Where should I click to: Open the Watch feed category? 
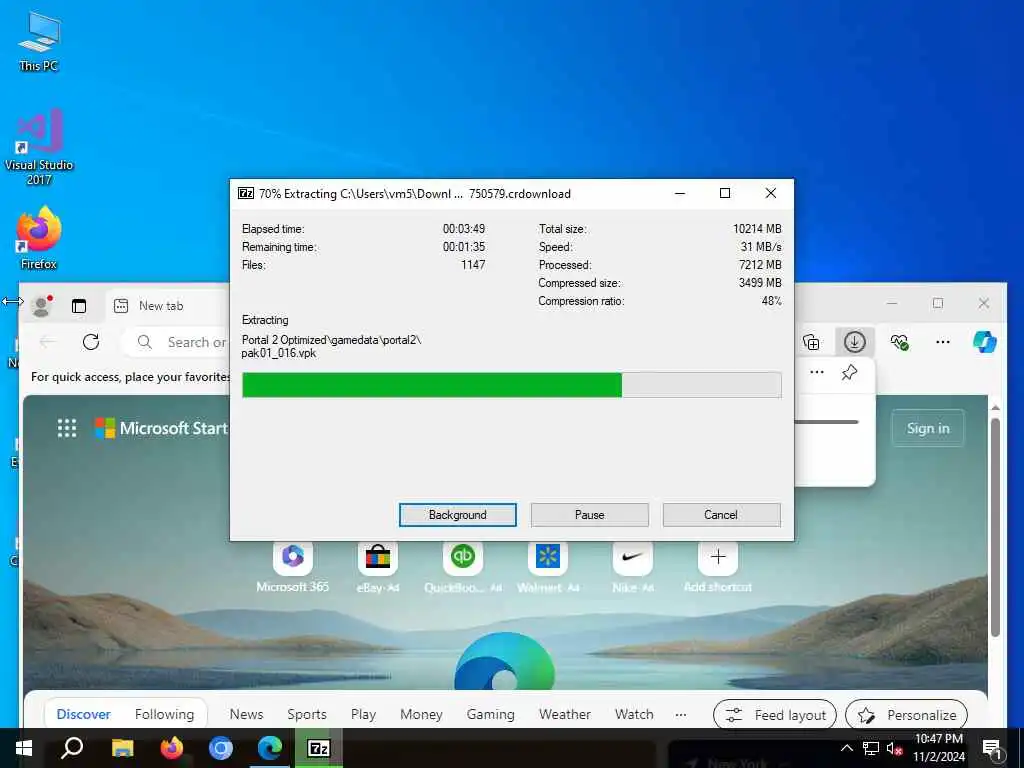click(634, 714)
